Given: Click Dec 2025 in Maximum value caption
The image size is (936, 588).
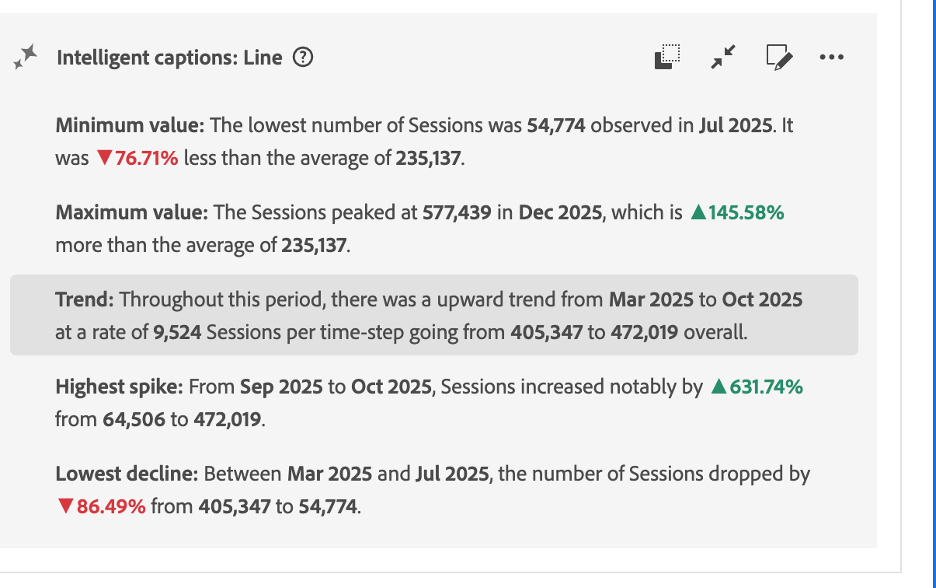Looking at the screenshot, I should click(x=560, y=213).
